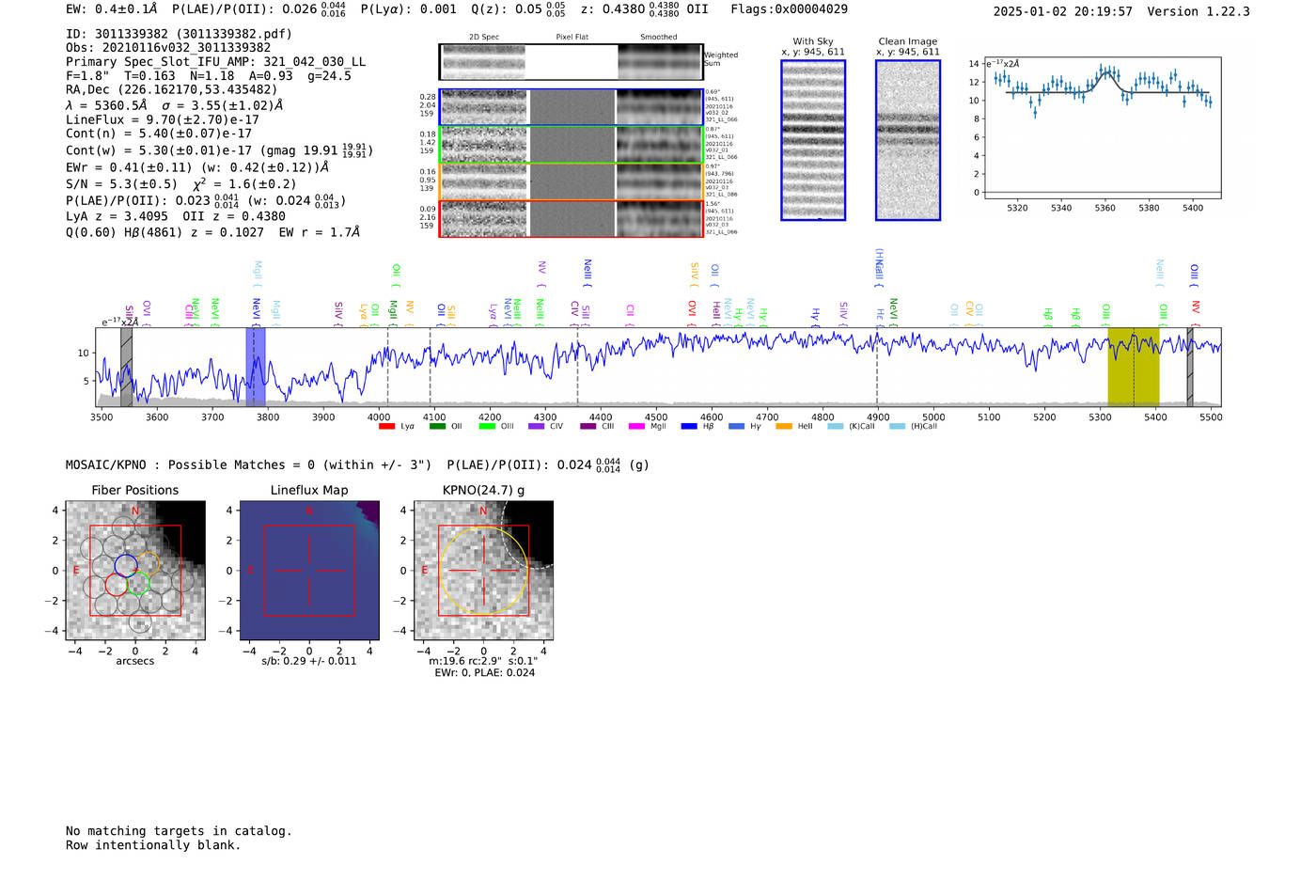Click the lime OIII legend swatch
1316x896 pixels.
(x=487, y=427)
